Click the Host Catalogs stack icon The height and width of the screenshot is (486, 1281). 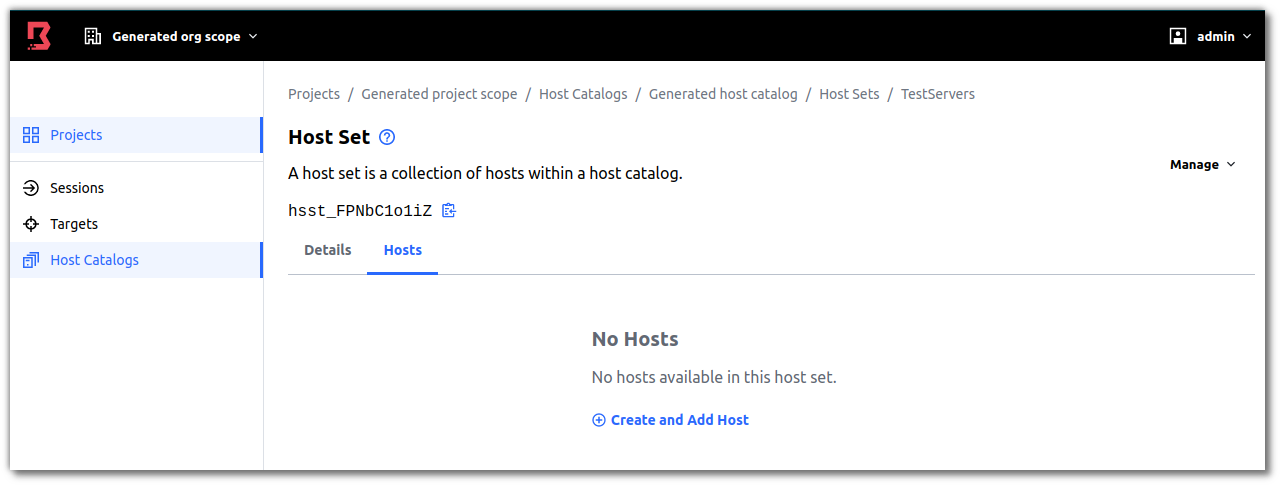(31, 260)
